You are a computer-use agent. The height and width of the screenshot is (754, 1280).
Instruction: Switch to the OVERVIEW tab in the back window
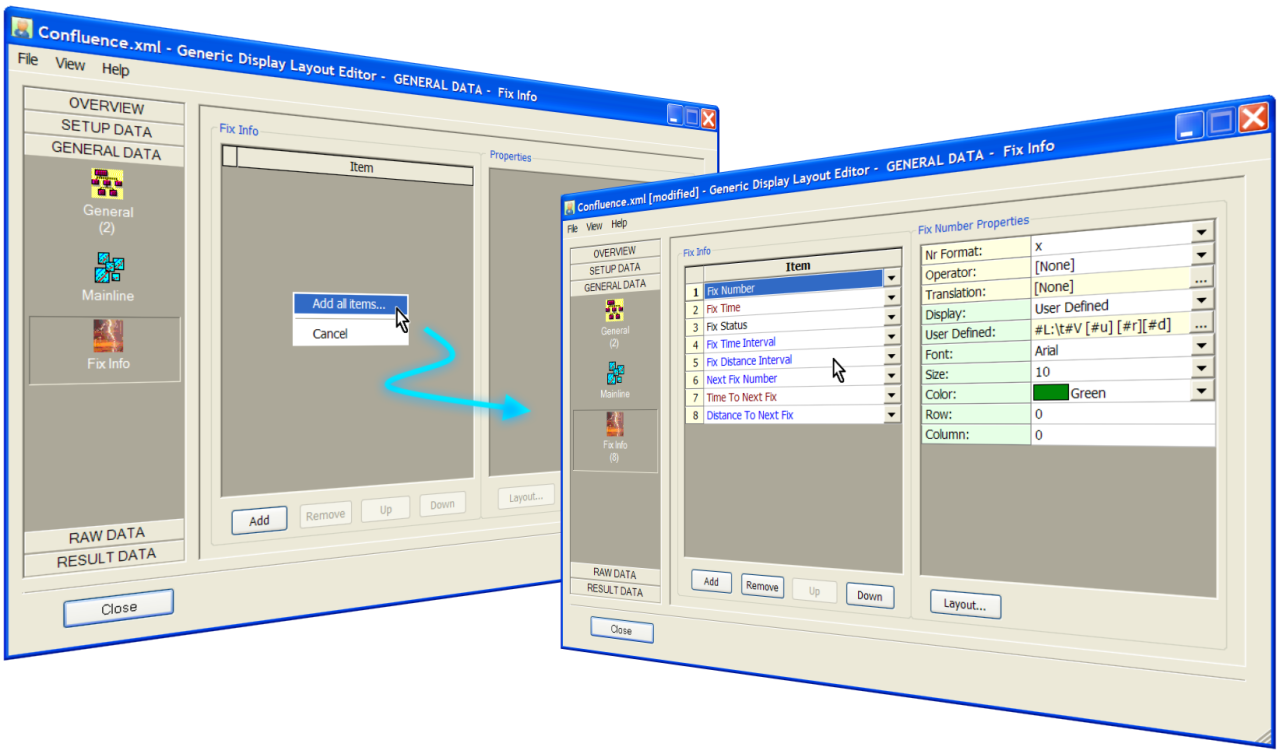tap(105, 106)
